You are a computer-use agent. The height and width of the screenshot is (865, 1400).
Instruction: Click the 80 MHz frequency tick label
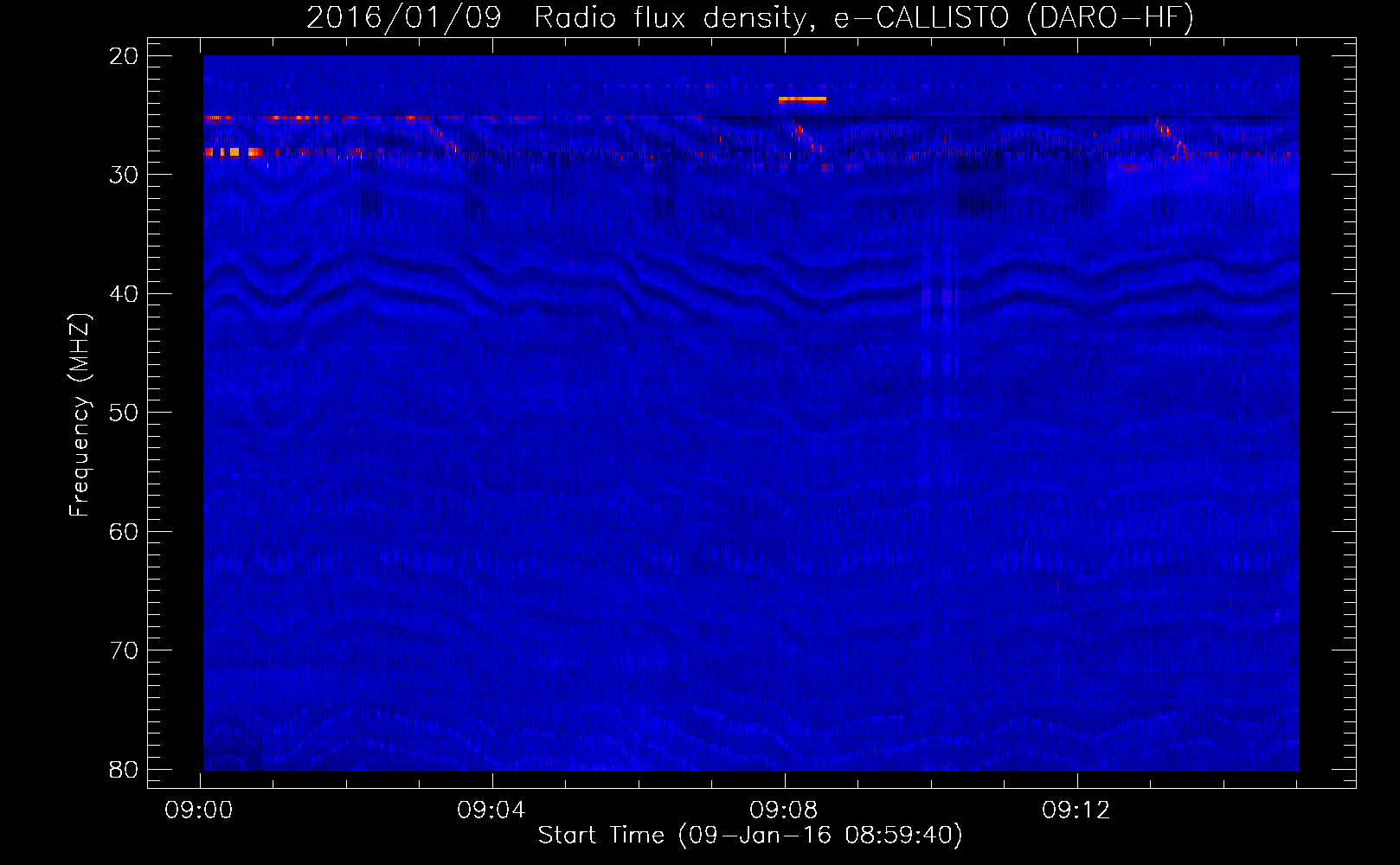tap(124, 770)
